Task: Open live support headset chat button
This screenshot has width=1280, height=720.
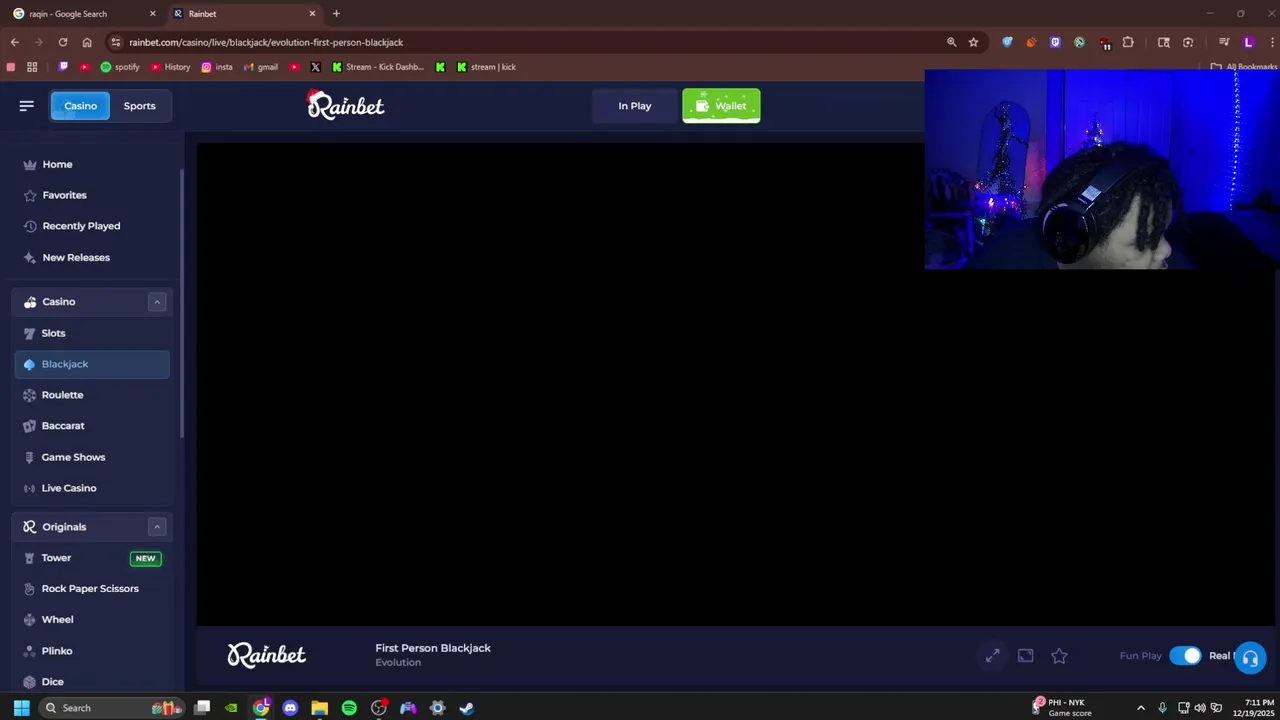Action: [x=1250, y=658]
